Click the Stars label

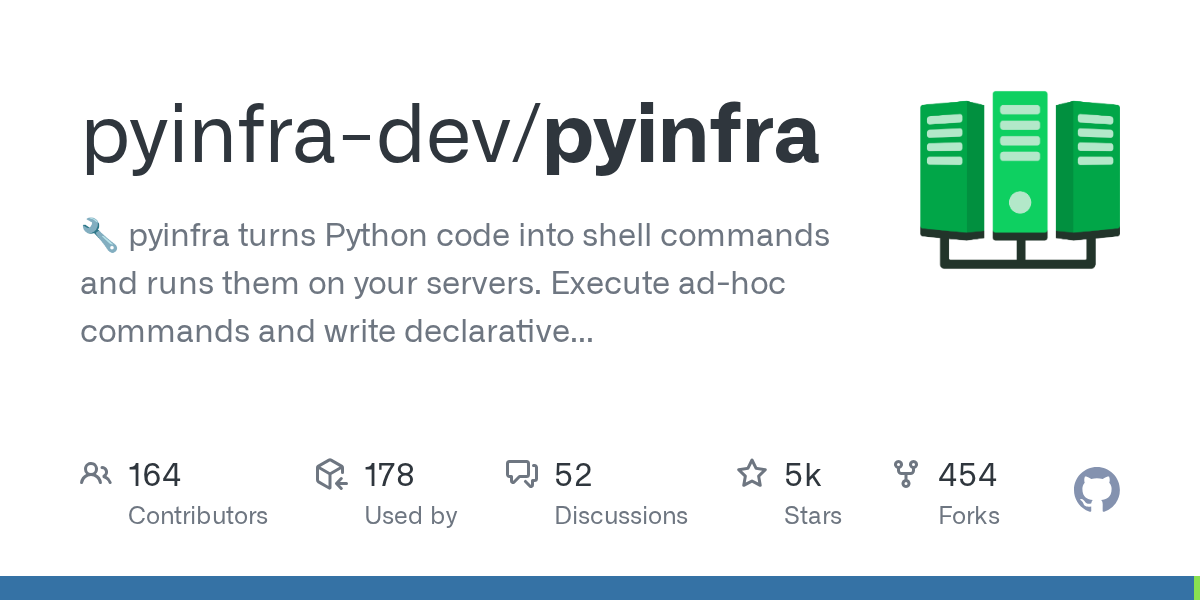coord(813,516)
